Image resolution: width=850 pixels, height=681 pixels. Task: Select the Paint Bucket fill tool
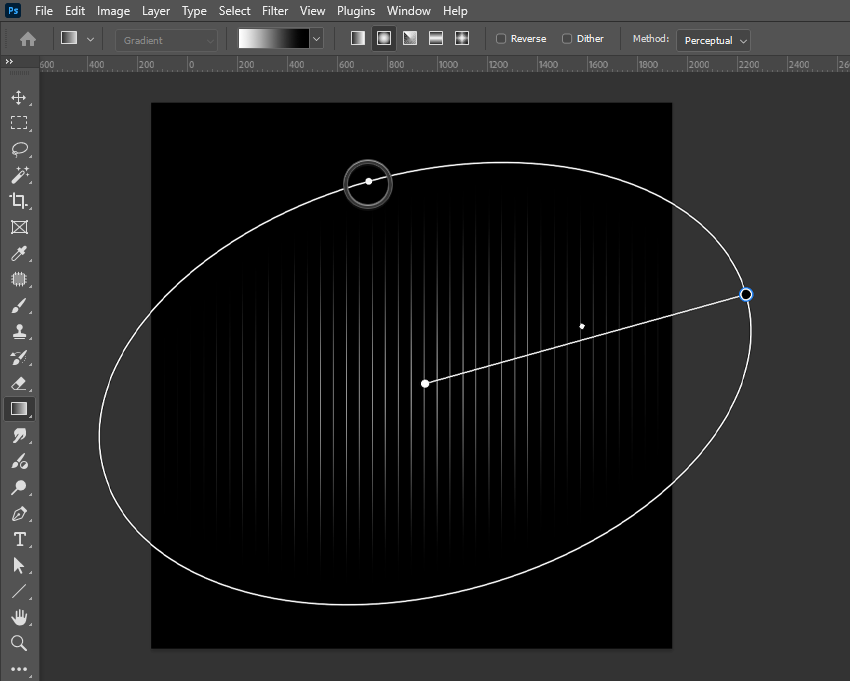(x=19, y=461)
